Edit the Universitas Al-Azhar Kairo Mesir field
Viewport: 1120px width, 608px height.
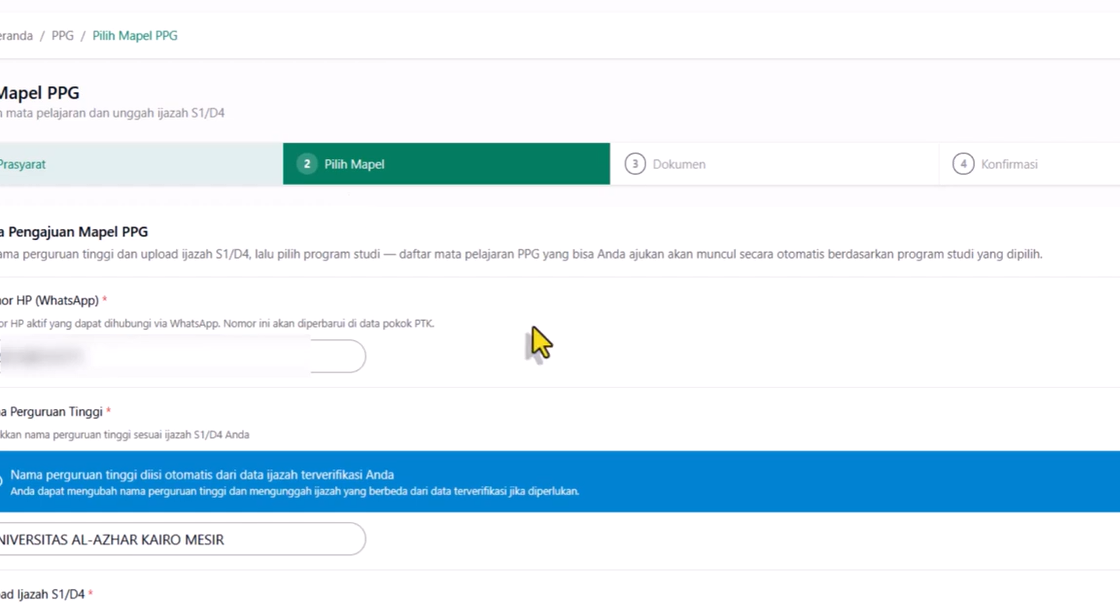click(183, 539)
